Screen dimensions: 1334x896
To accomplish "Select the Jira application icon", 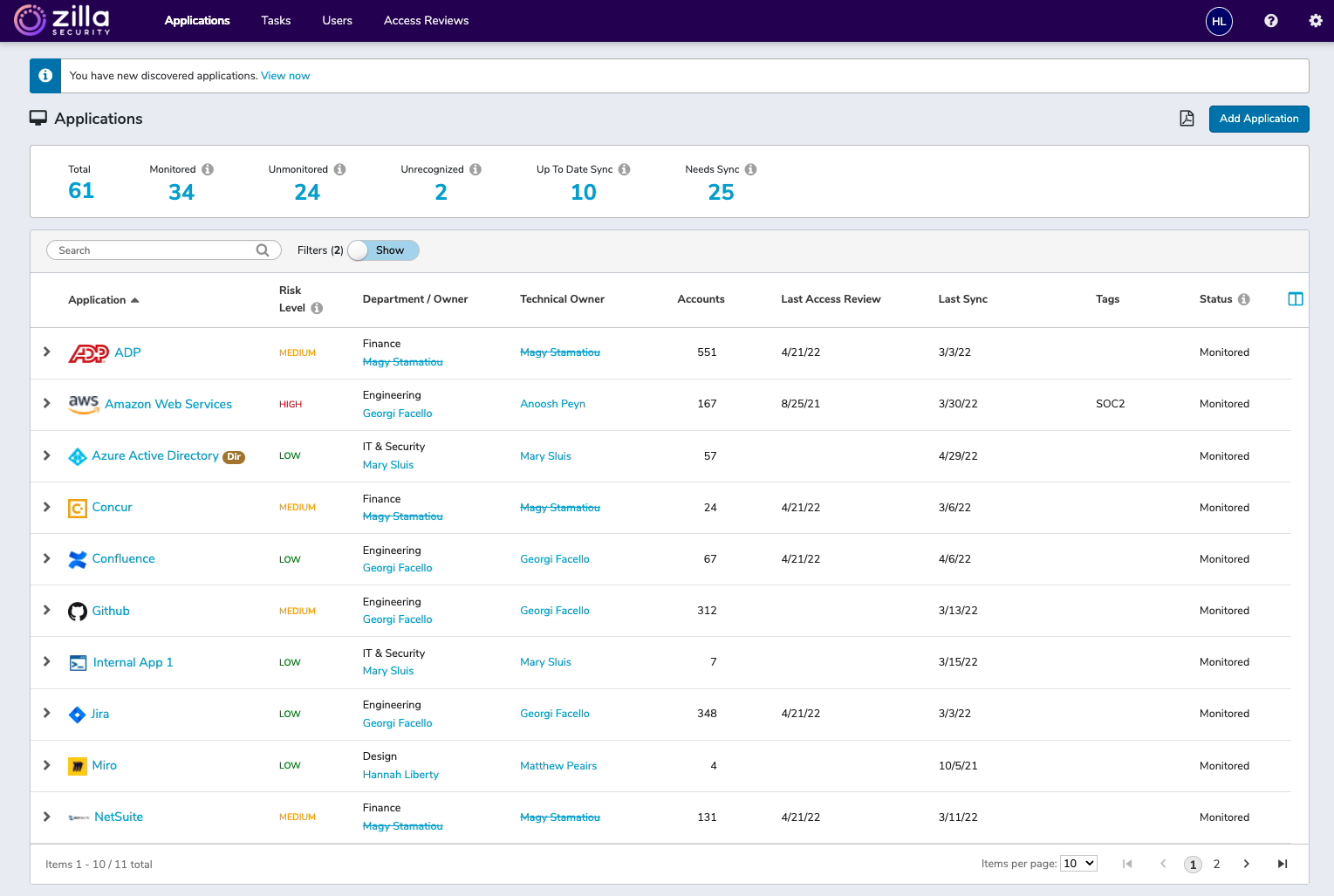I will click(x=77, y=714).
